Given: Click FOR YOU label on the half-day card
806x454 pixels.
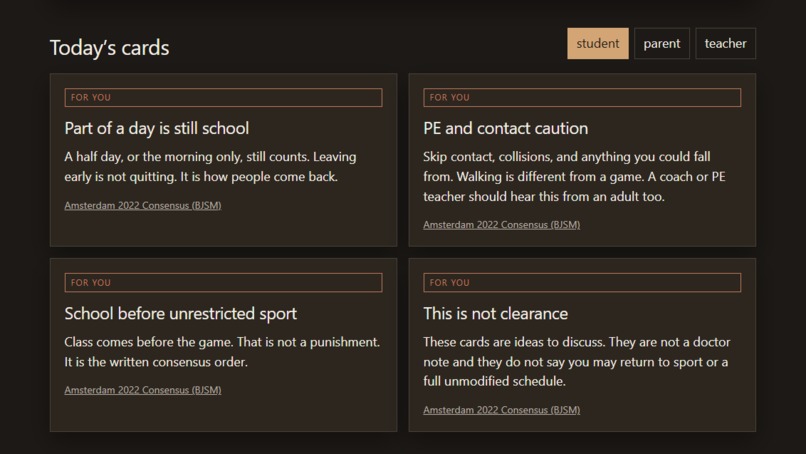Looking at the screenshot, I should tap(224, 98).
